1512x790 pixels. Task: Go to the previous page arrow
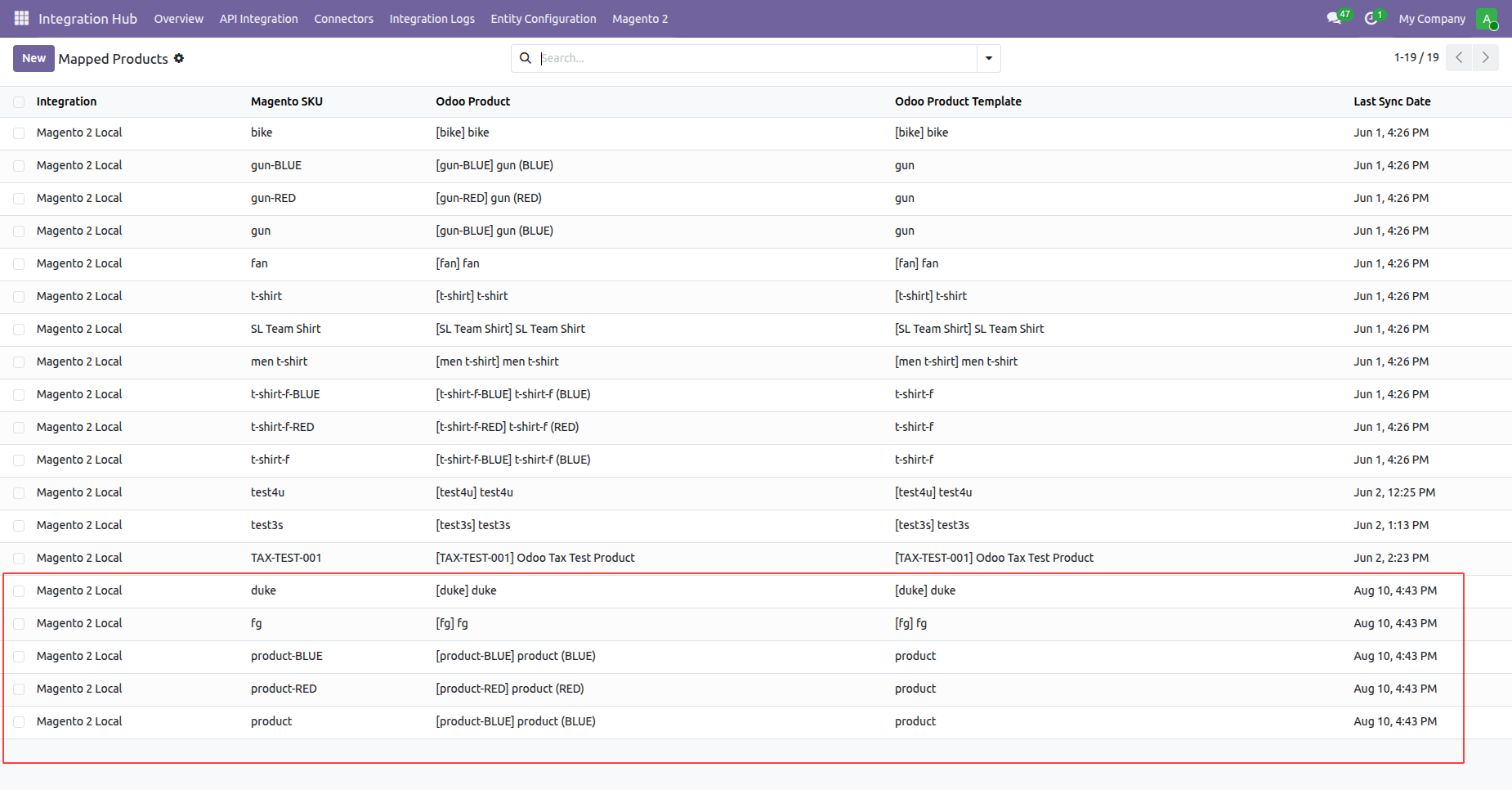tap(1459, 57)
